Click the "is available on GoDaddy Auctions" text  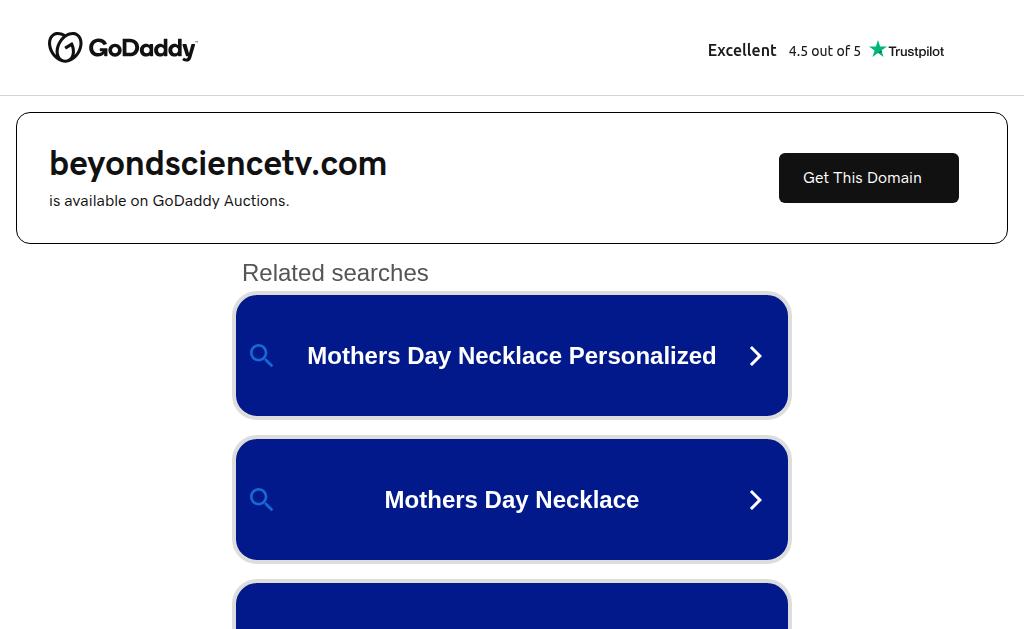pyautogui.click(x=169, y=201)
